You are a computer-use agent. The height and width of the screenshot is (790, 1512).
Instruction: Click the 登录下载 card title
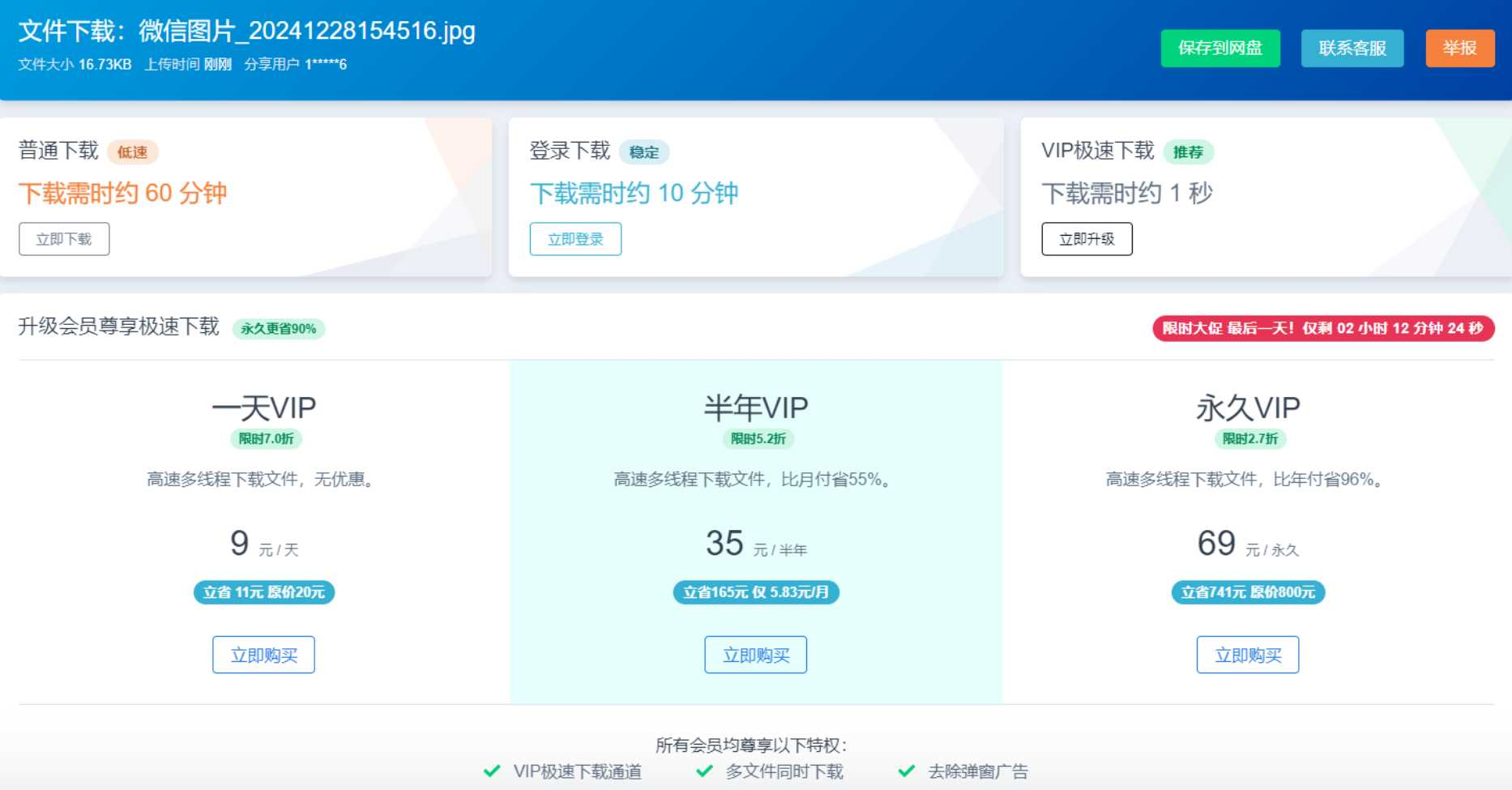coord(570,151)
